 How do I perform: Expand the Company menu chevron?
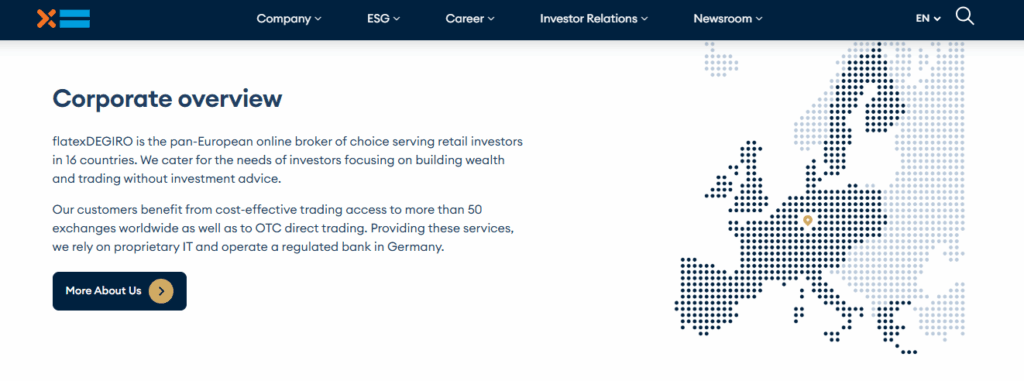click(x=318, y=19)
